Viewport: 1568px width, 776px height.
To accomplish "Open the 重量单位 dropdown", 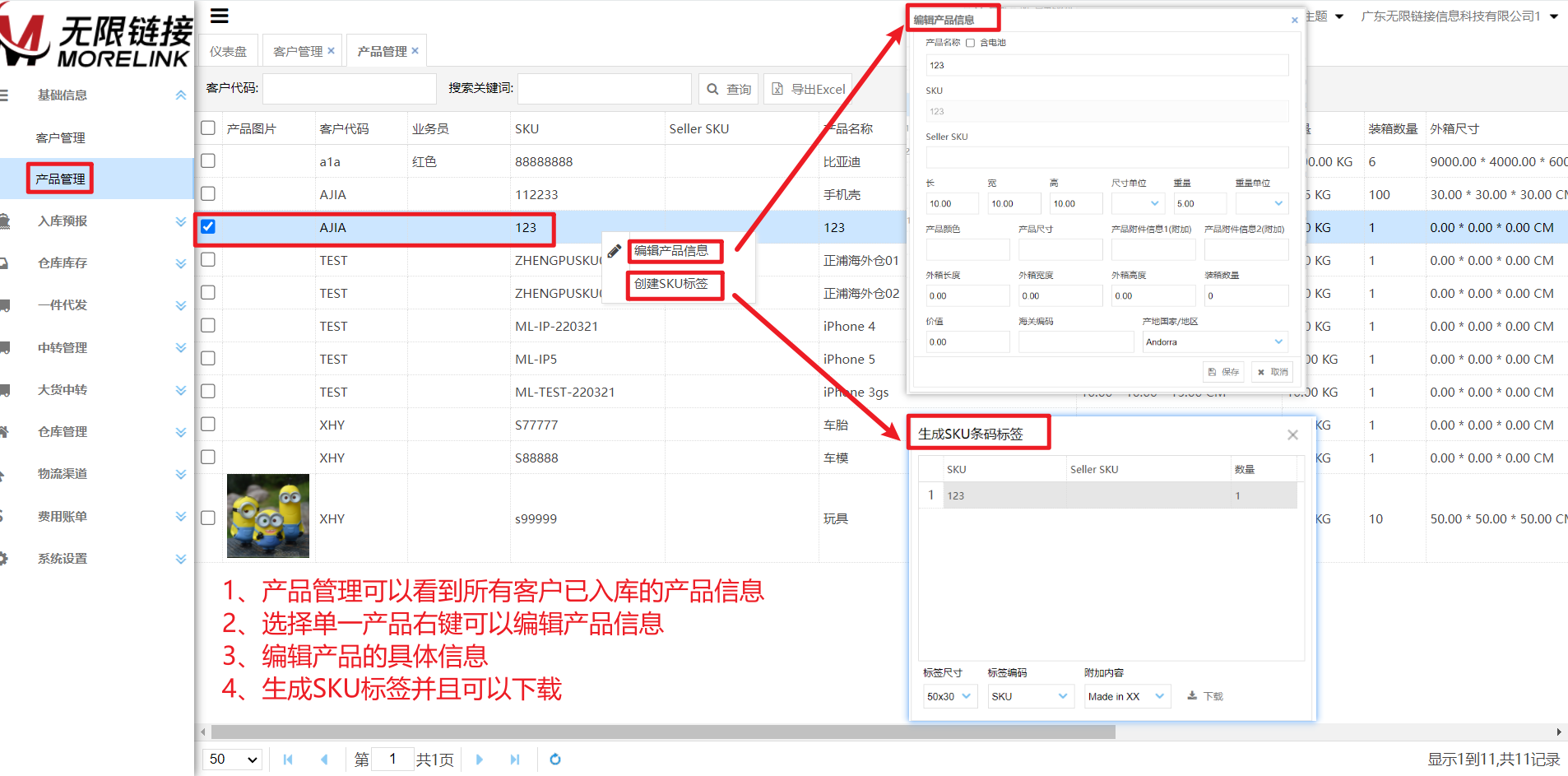I will [1262, 203].
